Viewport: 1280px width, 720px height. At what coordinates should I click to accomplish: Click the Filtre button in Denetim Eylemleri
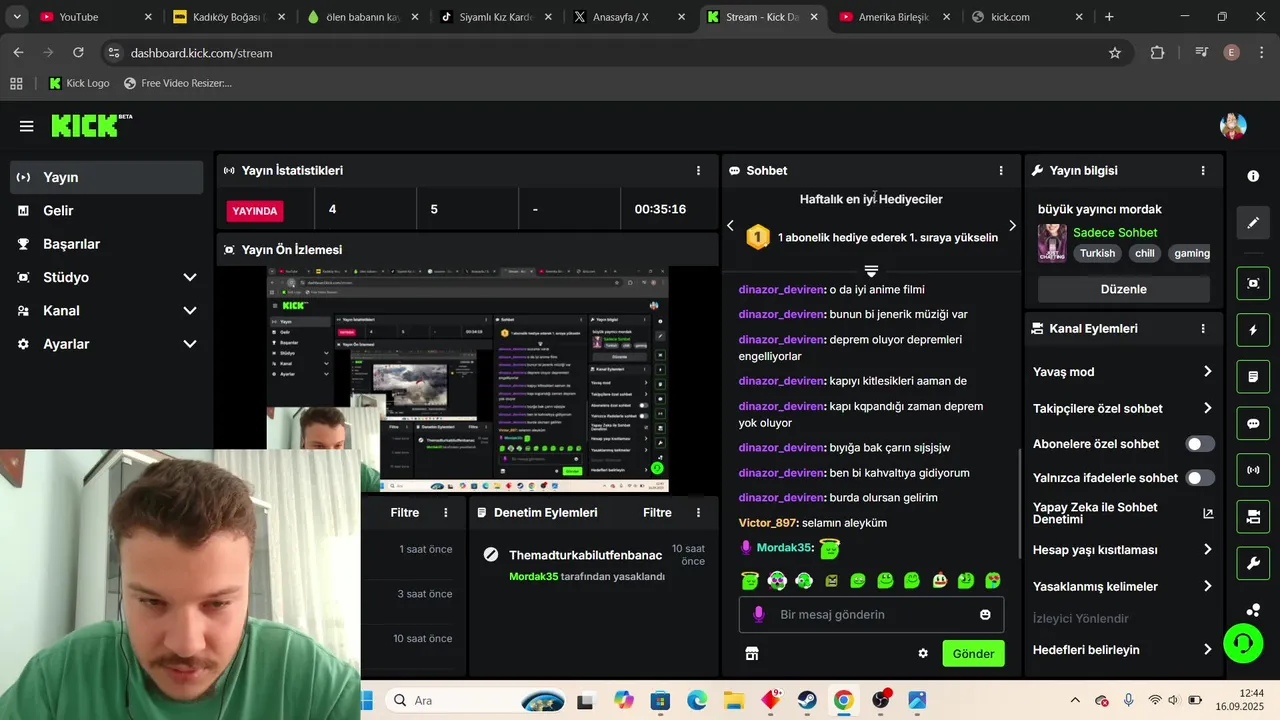click(x=657, y=512)
